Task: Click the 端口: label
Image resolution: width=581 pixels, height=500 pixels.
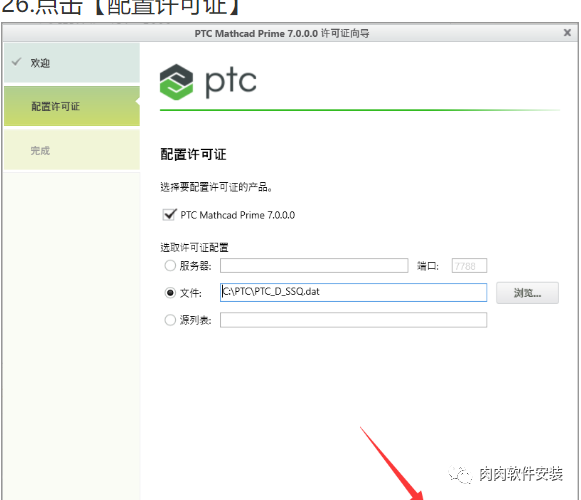Action: 428,266
